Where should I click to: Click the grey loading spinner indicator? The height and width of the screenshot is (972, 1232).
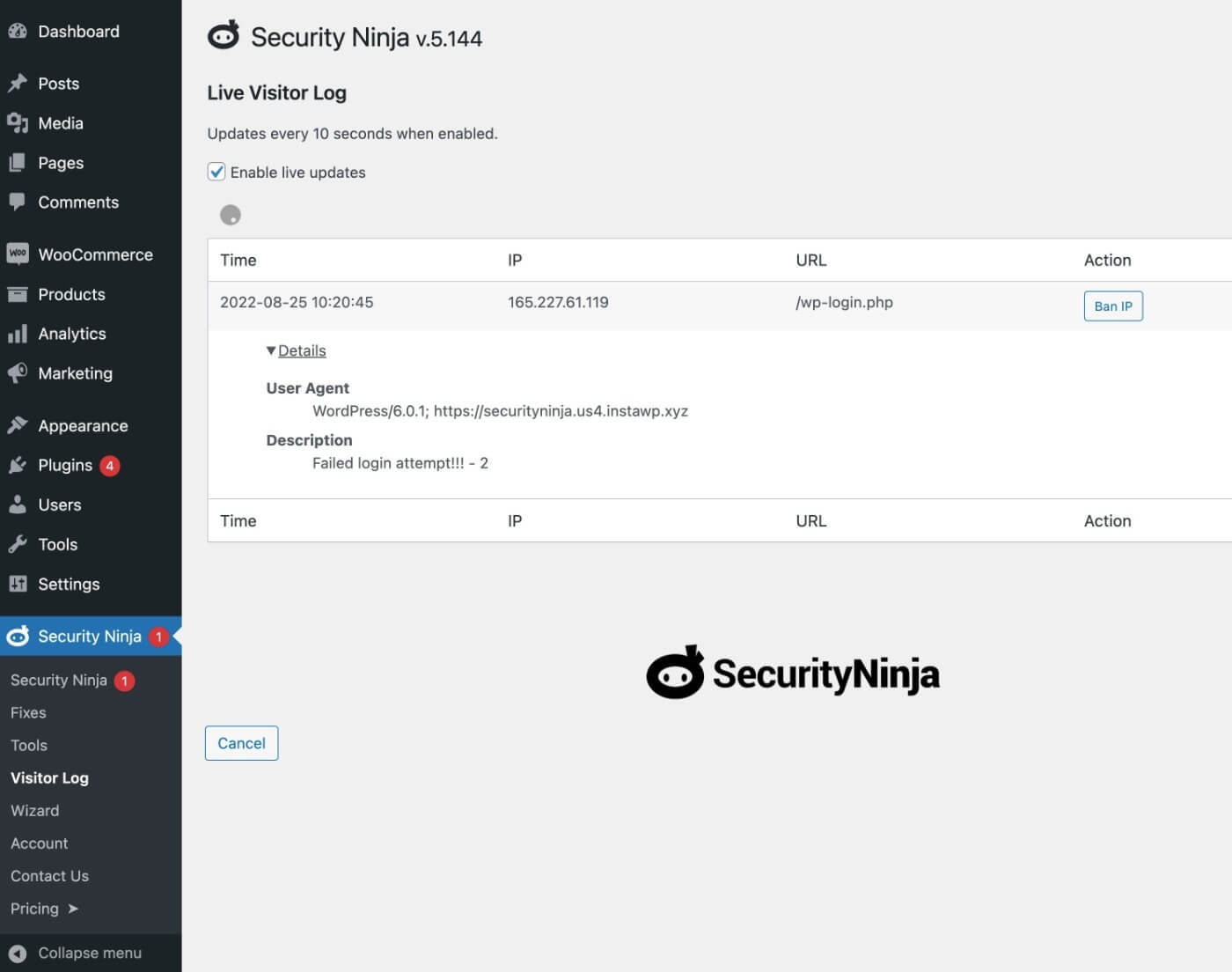(231, 215)
